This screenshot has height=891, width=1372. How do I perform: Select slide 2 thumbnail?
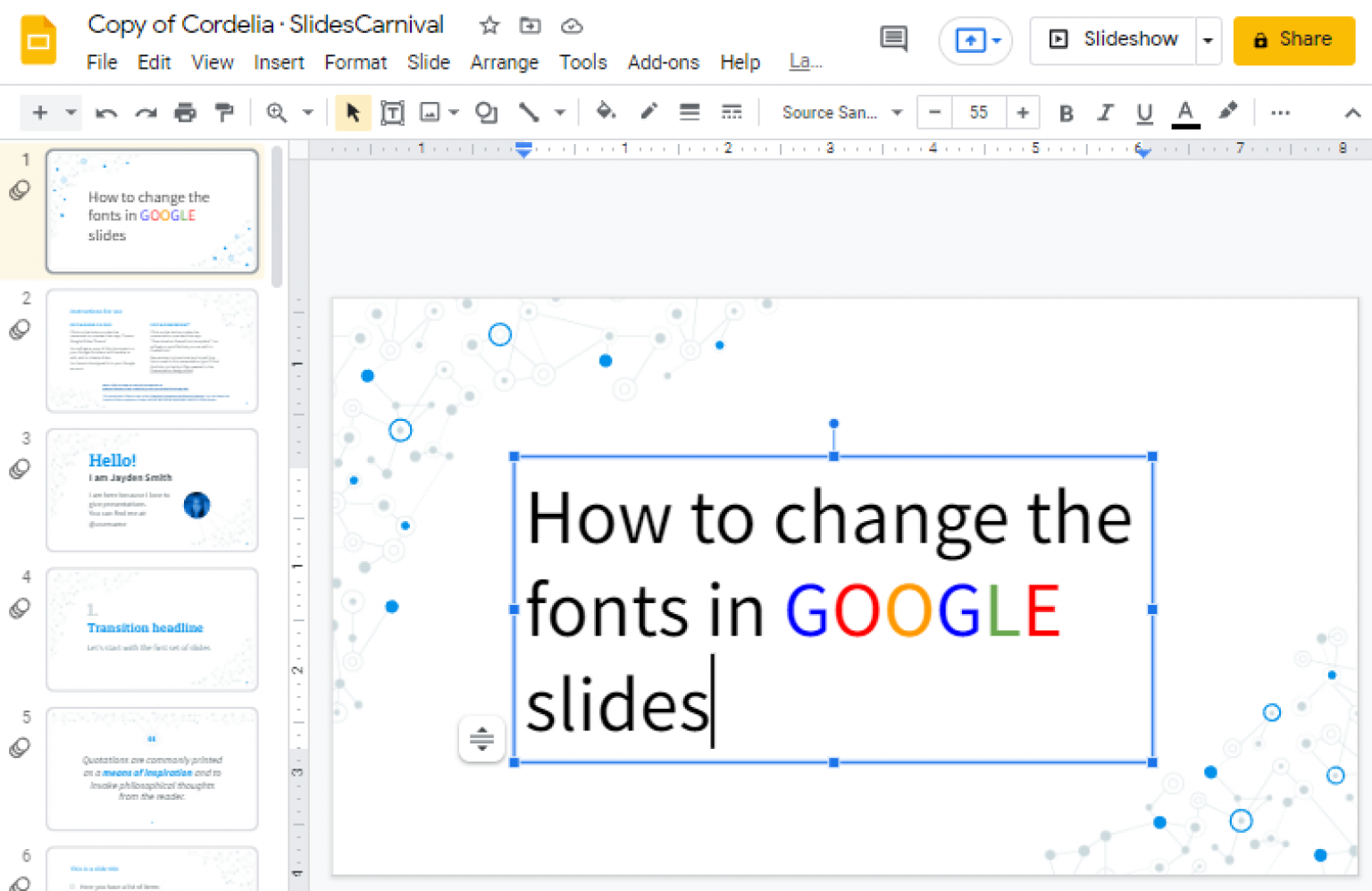coord(152,350)
